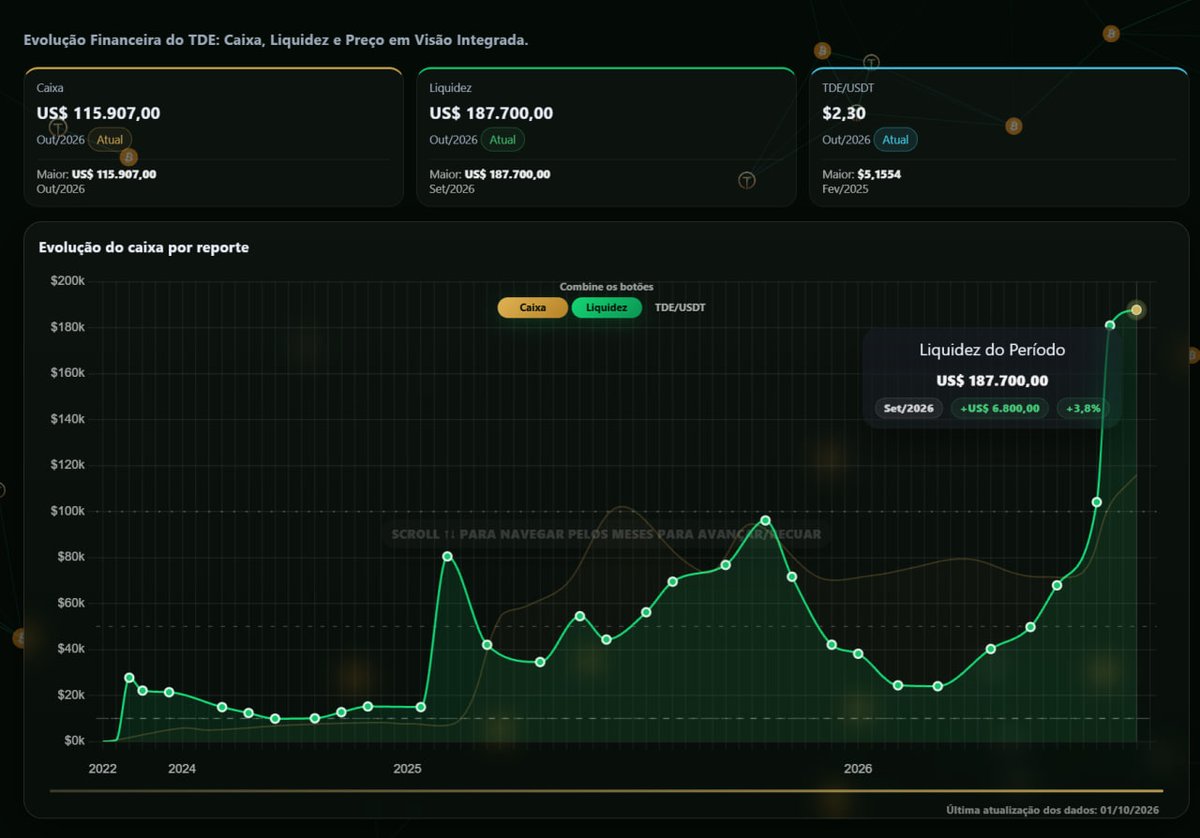Image resolution: width=1200 pixels, height=838 pixels.
Task: Click the Atual badge in TDE/USDT card
Action: coord(895,140)
